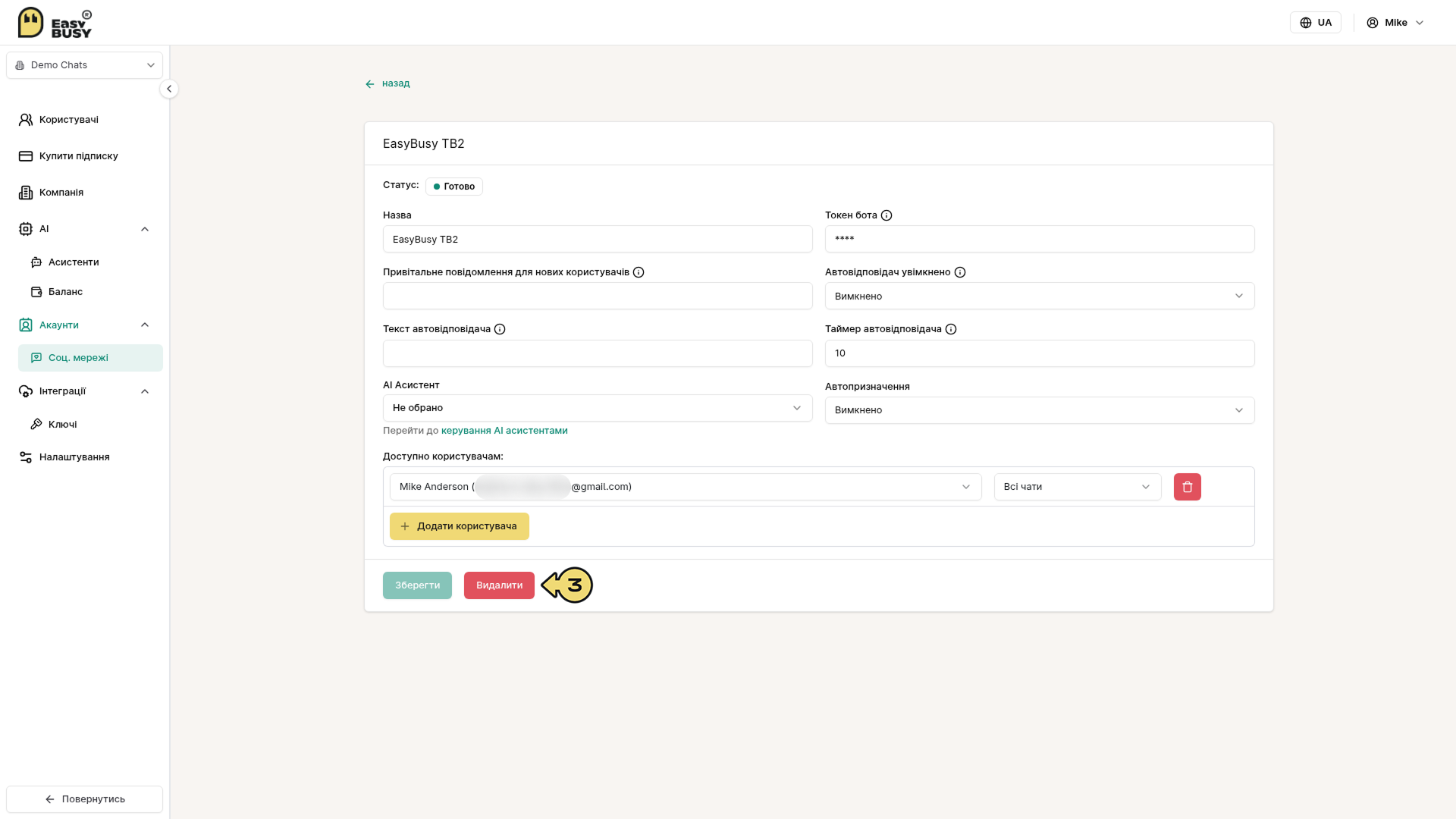Click the Зберегти button
Viewport: 1456px width, 819px height.
click(417, 585)
